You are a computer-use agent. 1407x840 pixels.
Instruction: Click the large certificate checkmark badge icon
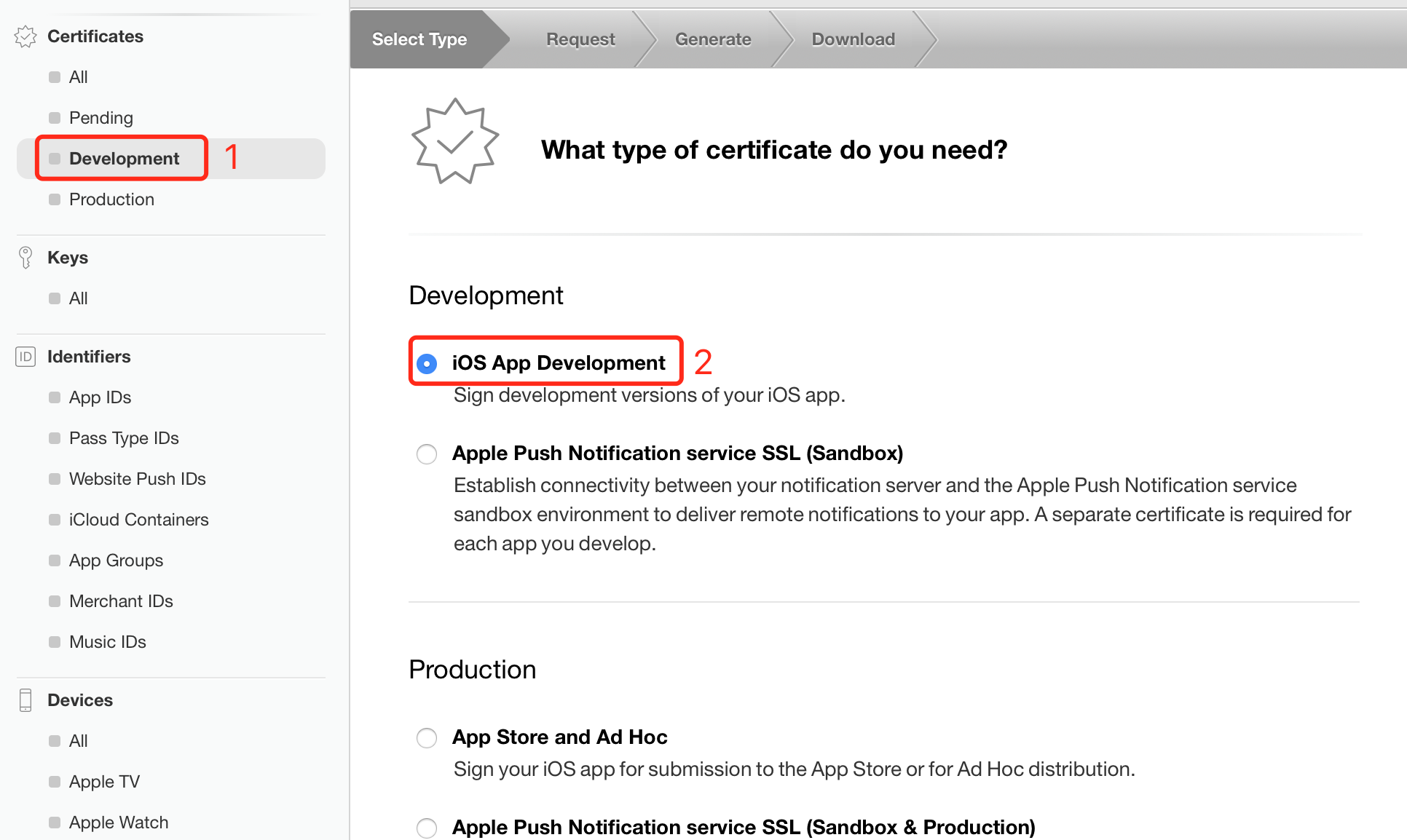455,142
